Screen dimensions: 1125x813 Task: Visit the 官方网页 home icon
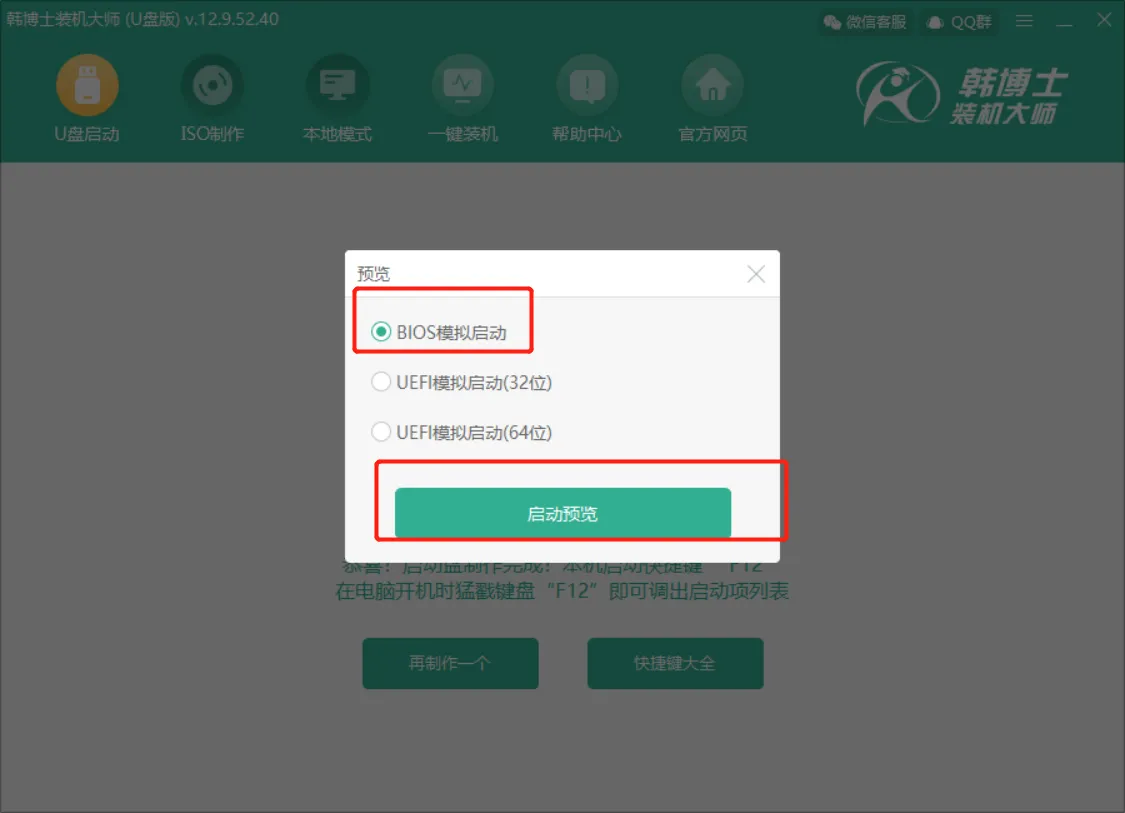point(712,85)
